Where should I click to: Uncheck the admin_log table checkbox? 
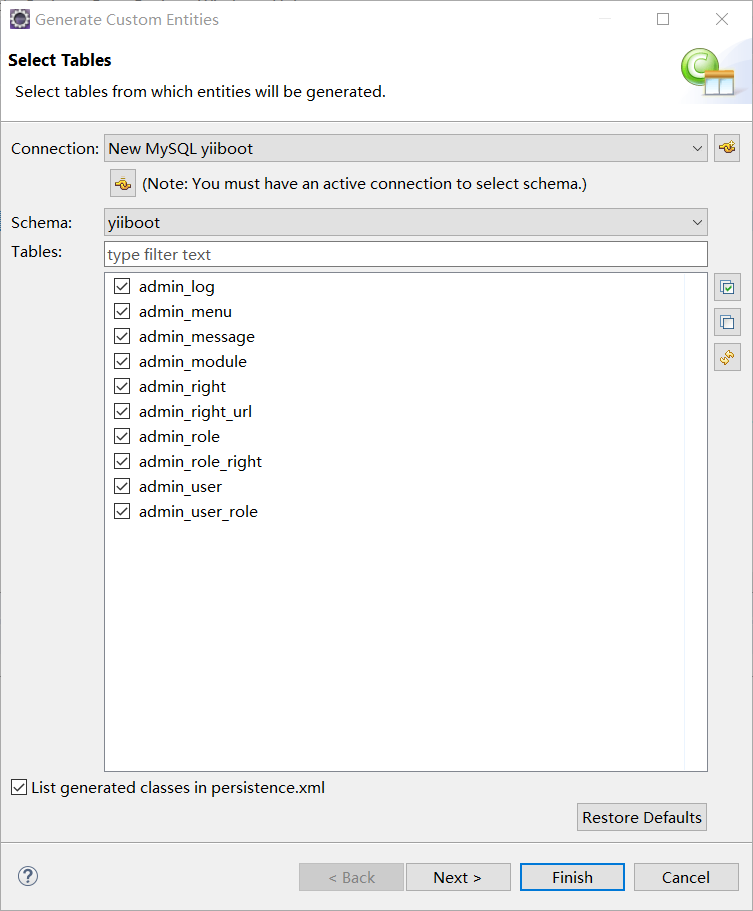point(122,286)
